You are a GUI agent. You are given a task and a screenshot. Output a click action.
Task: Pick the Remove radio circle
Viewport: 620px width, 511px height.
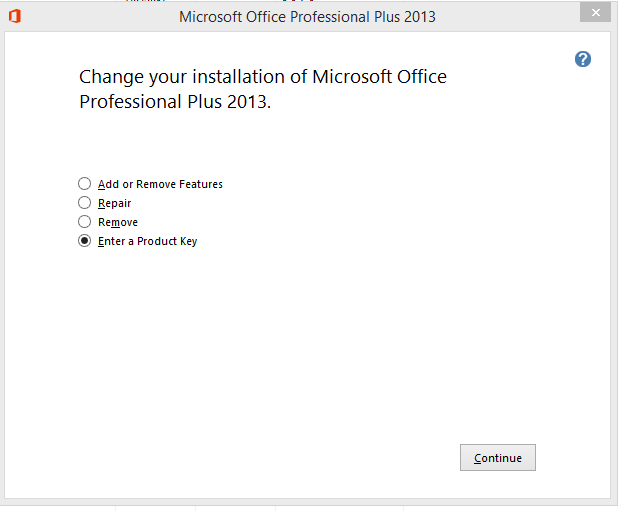84,221
